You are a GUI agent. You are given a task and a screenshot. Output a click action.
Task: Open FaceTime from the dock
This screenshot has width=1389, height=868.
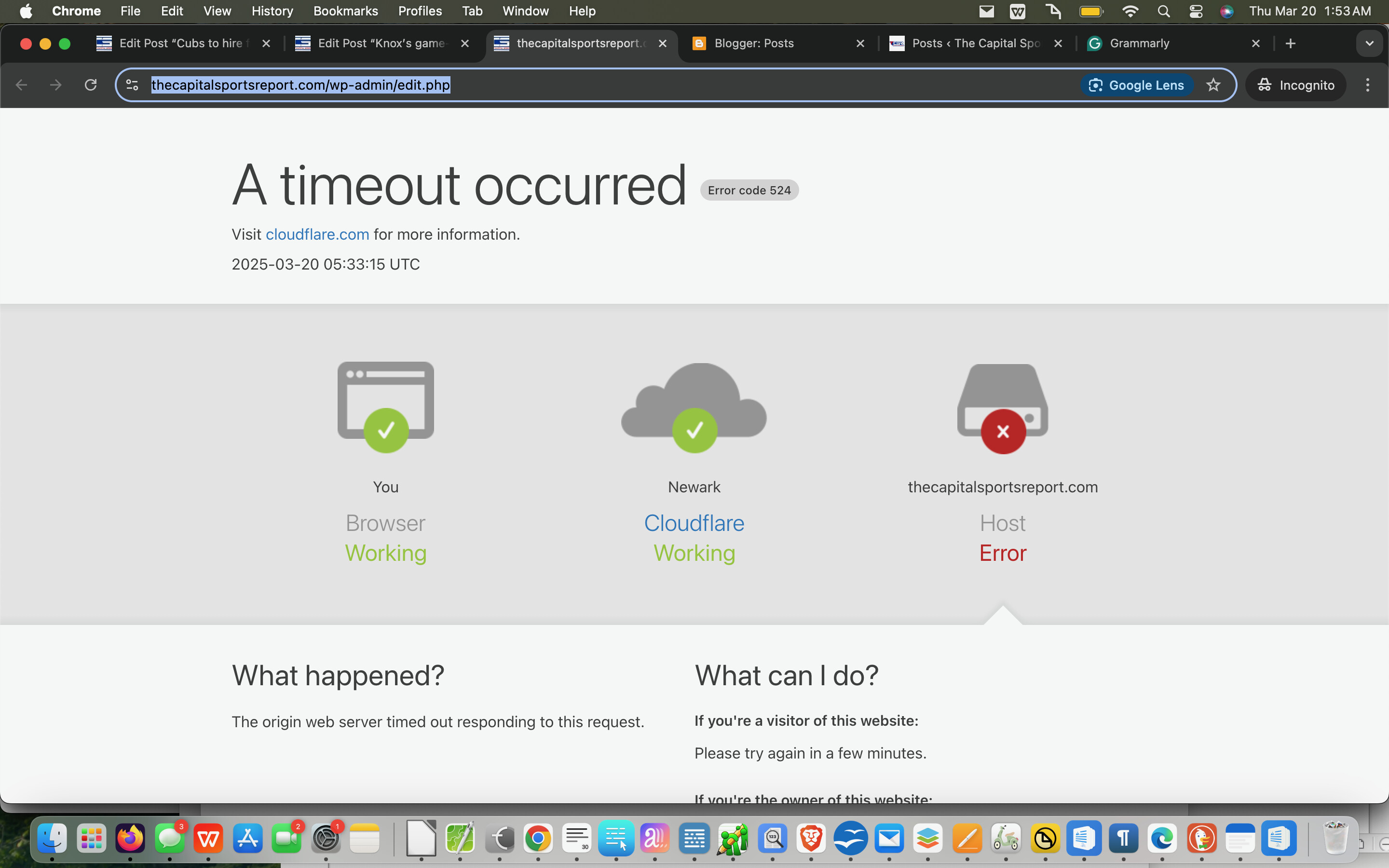click(286, 839)
